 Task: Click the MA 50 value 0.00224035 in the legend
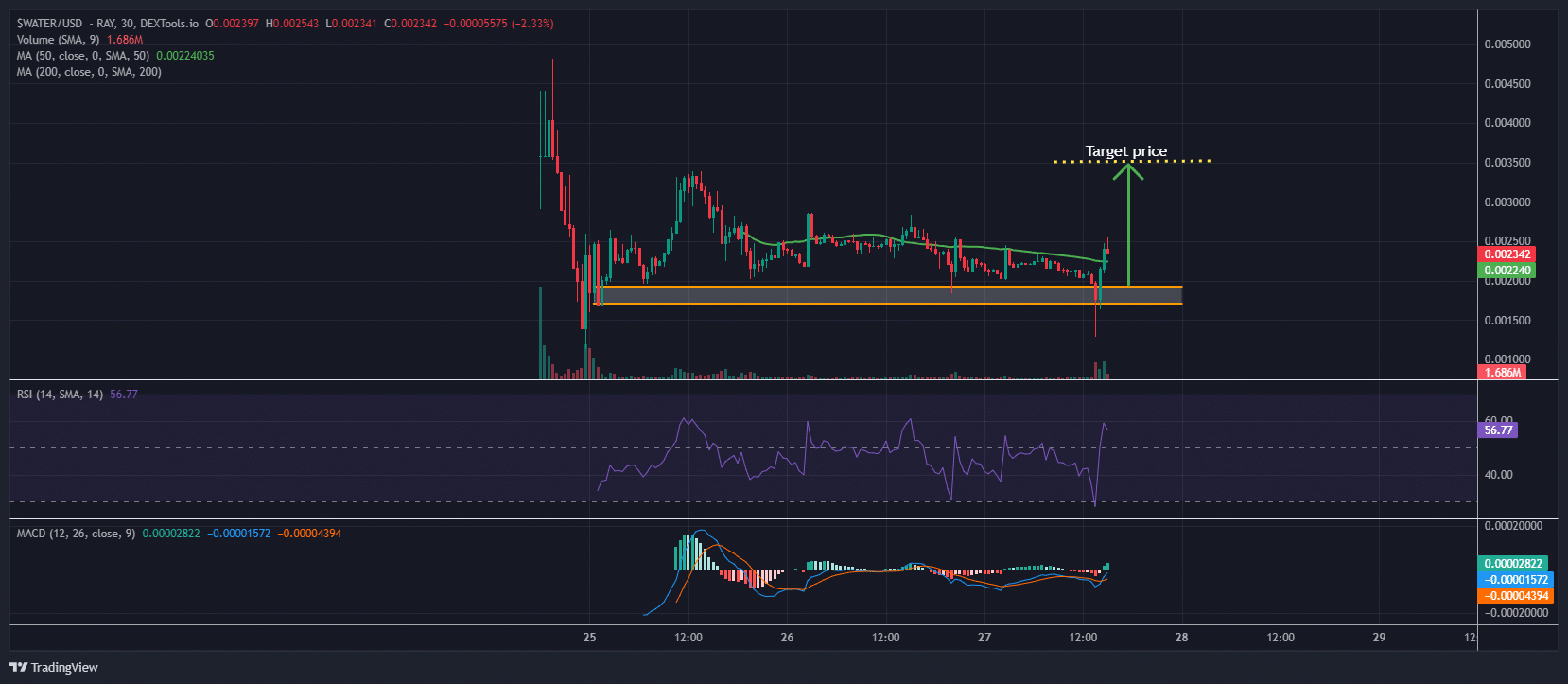click(x=185, y=56)
